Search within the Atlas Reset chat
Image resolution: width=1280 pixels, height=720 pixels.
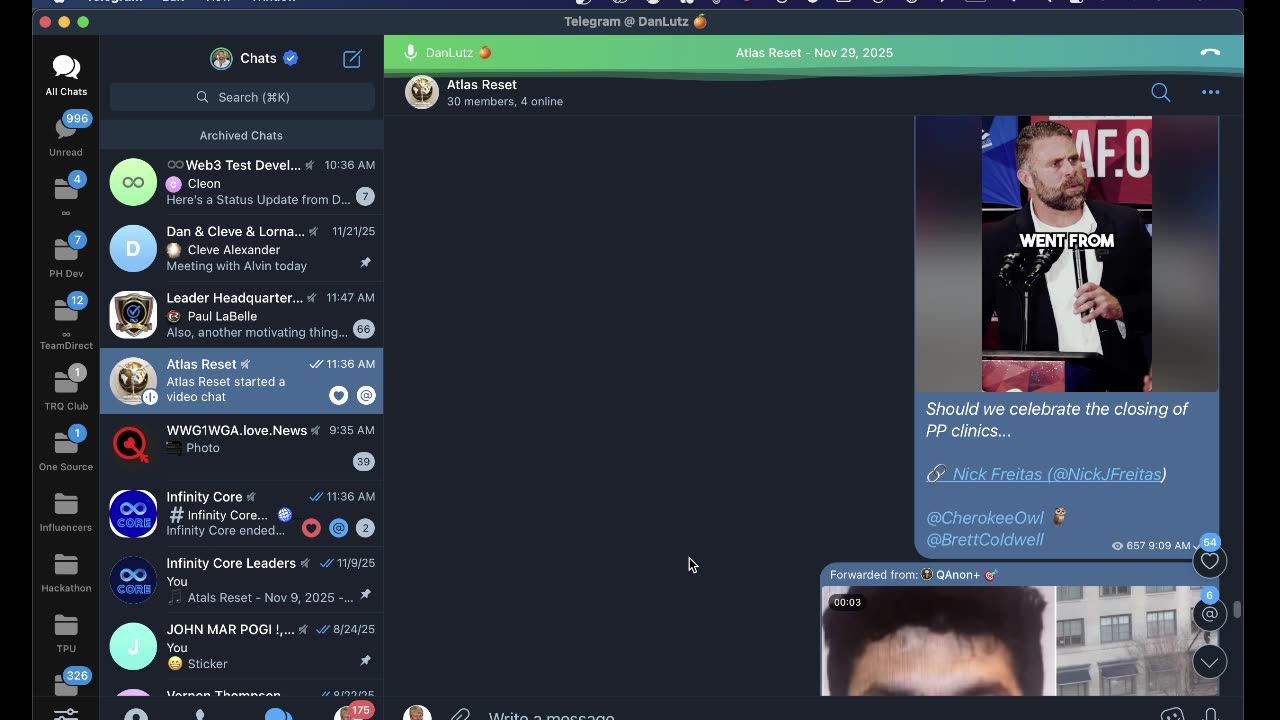[x=1160, y=92]
